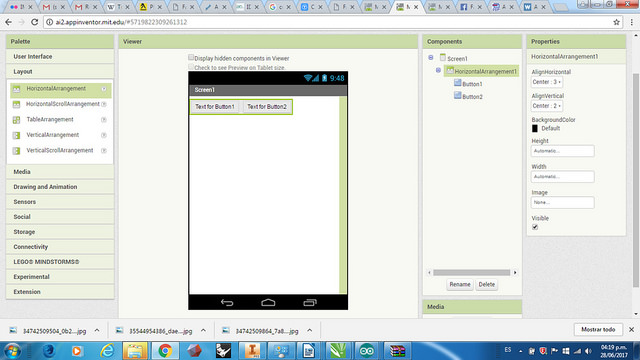Click the Screen1 icon in Components tree

pyautogui.click(x=443, y=58)
